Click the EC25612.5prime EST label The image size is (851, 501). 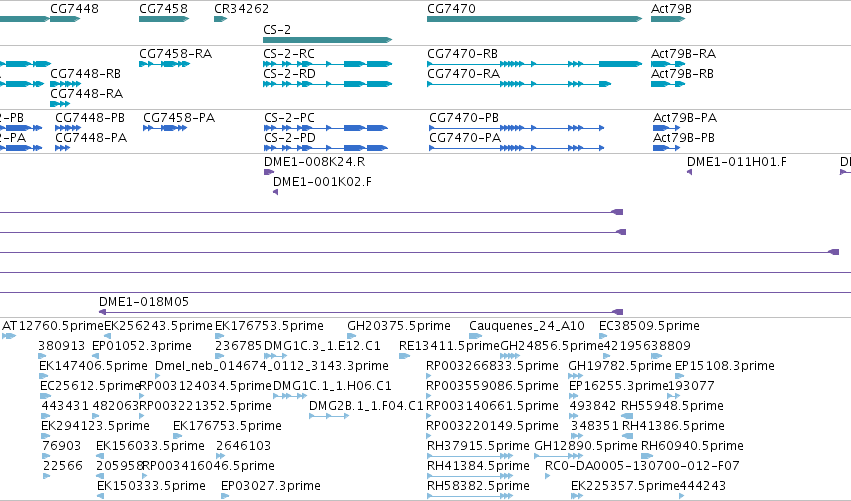(91, 386)
